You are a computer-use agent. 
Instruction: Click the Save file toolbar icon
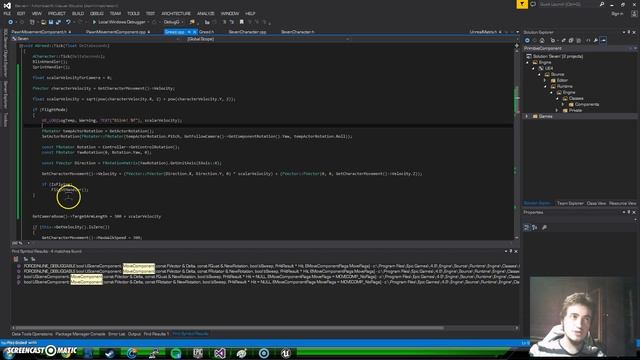pyautogui.click(x=51, y=22)
